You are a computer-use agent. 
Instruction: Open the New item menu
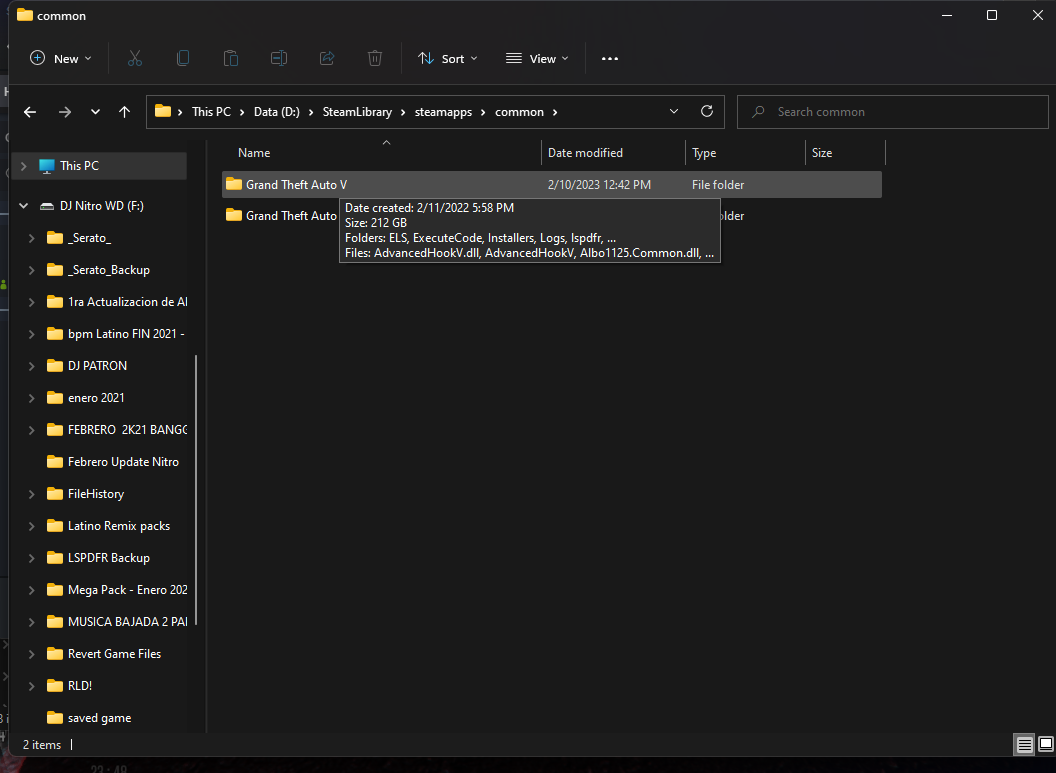tap(61, 58)
